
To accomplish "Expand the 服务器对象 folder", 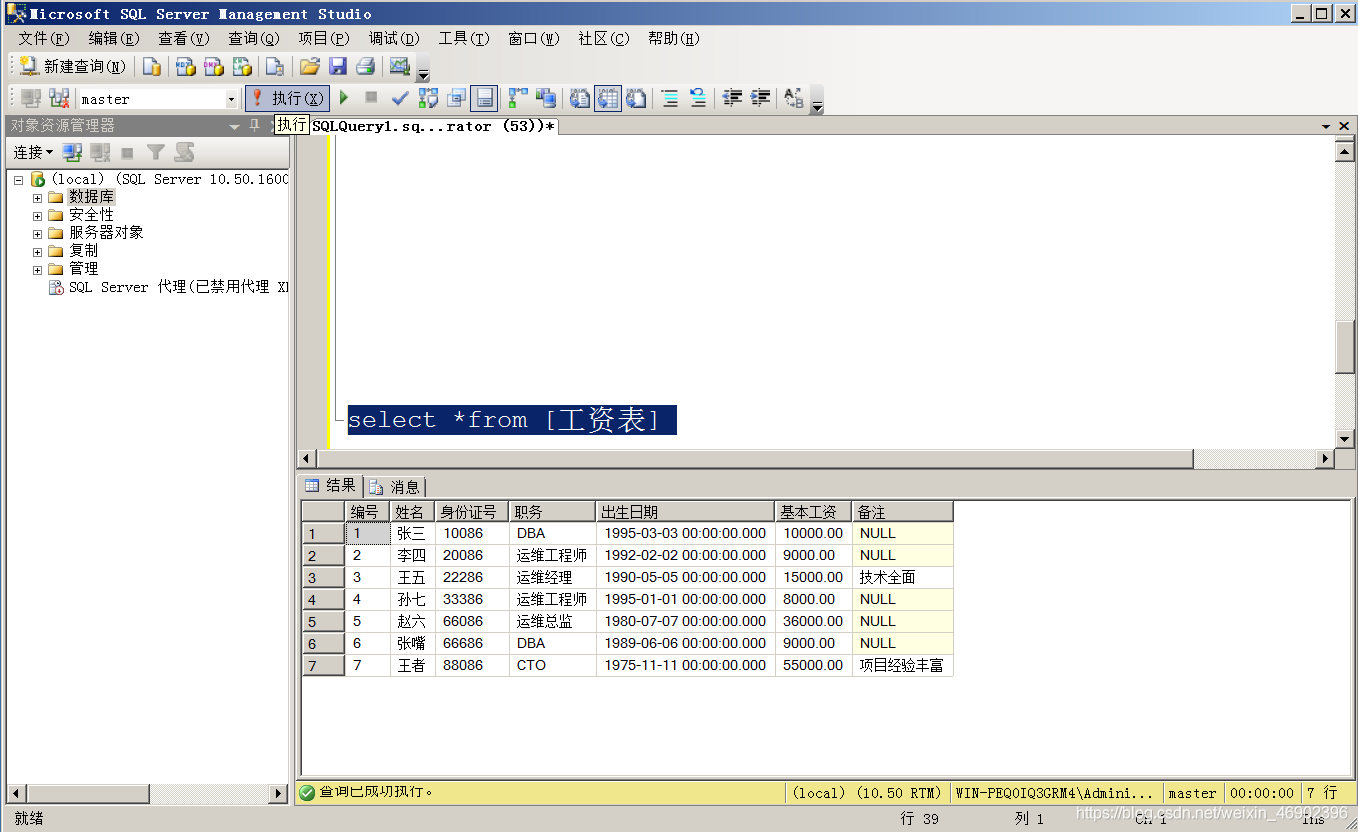I will click(x=38, y=233).
